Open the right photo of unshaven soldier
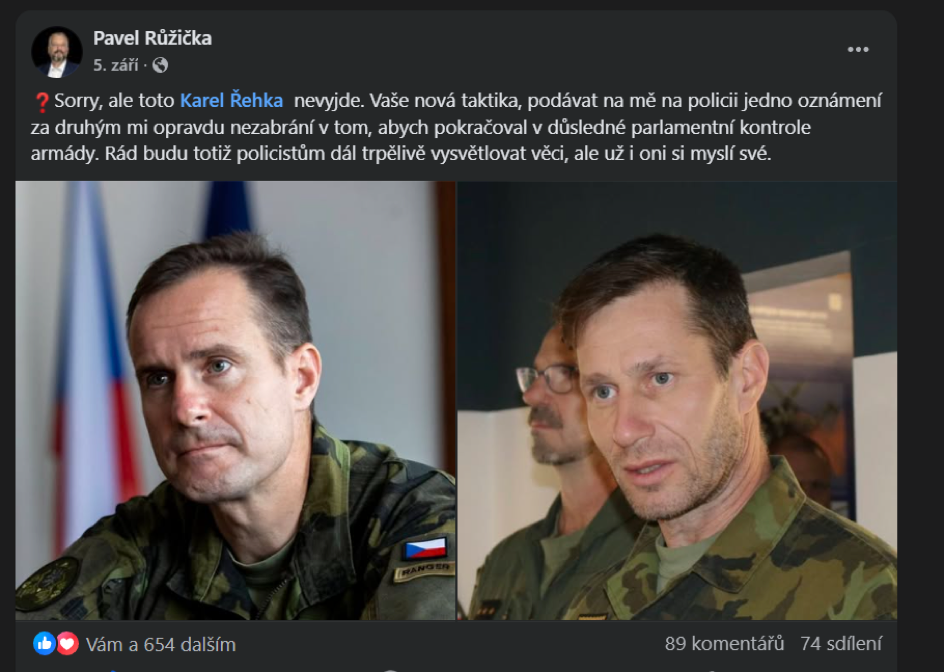The height and width of the screenshot is (672, 944). [677, 400]
